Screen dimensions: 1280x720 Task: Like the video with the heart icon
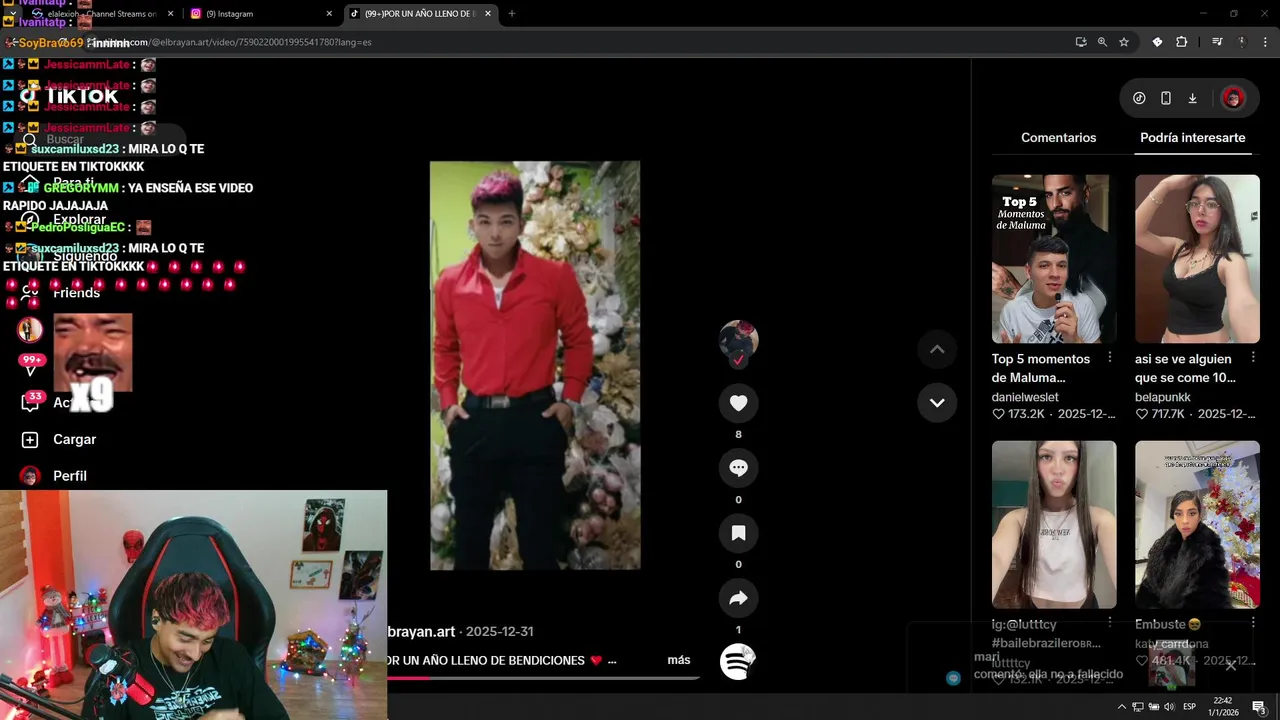pos(738,403)
